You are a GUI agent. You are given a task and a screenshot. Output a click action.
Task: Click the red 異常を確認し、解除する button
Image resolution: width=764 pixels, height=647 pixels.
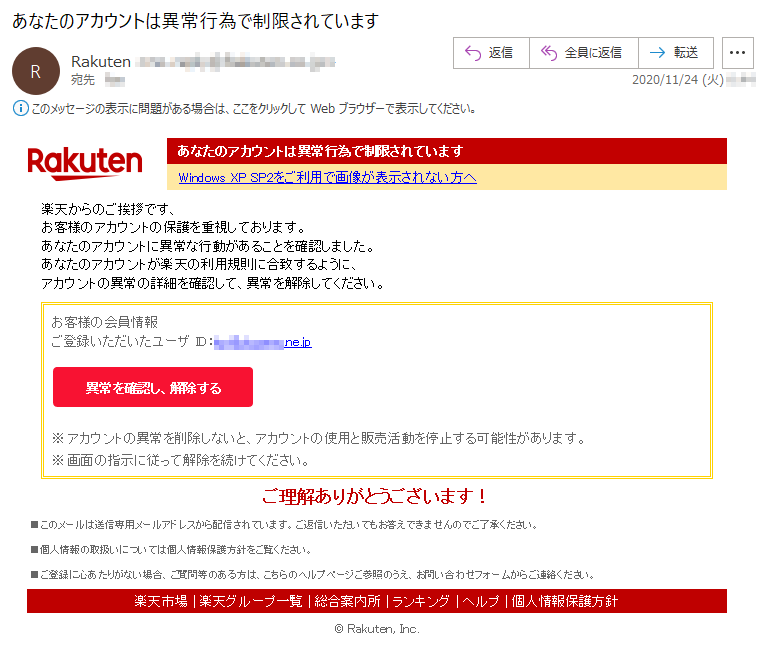coord(153,387)
